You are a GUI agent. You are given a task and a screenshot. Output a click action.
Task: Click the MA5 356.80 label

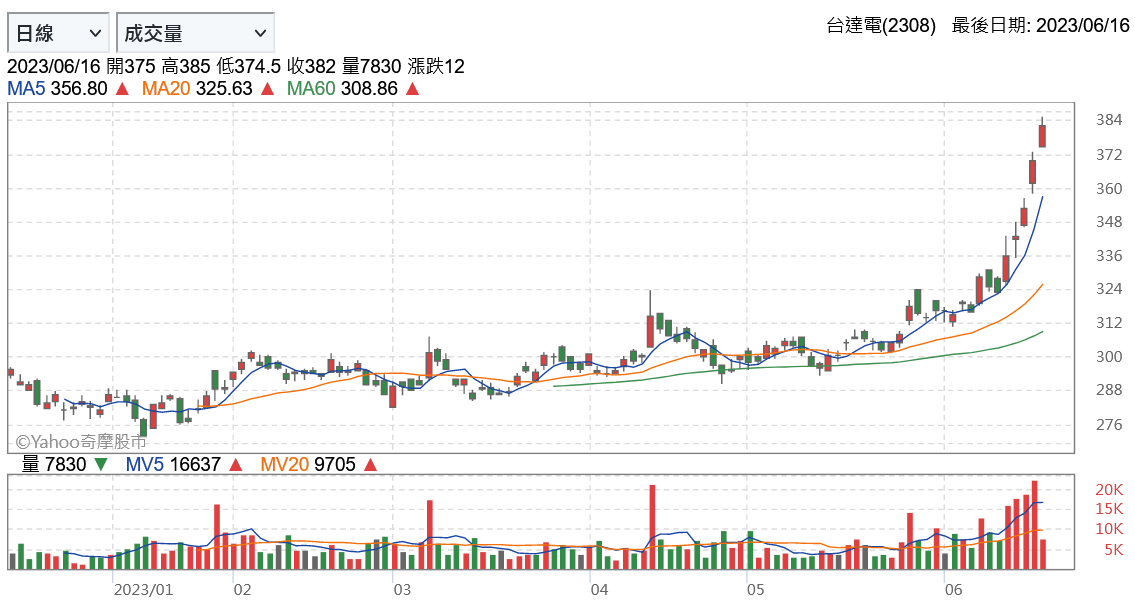57,89
